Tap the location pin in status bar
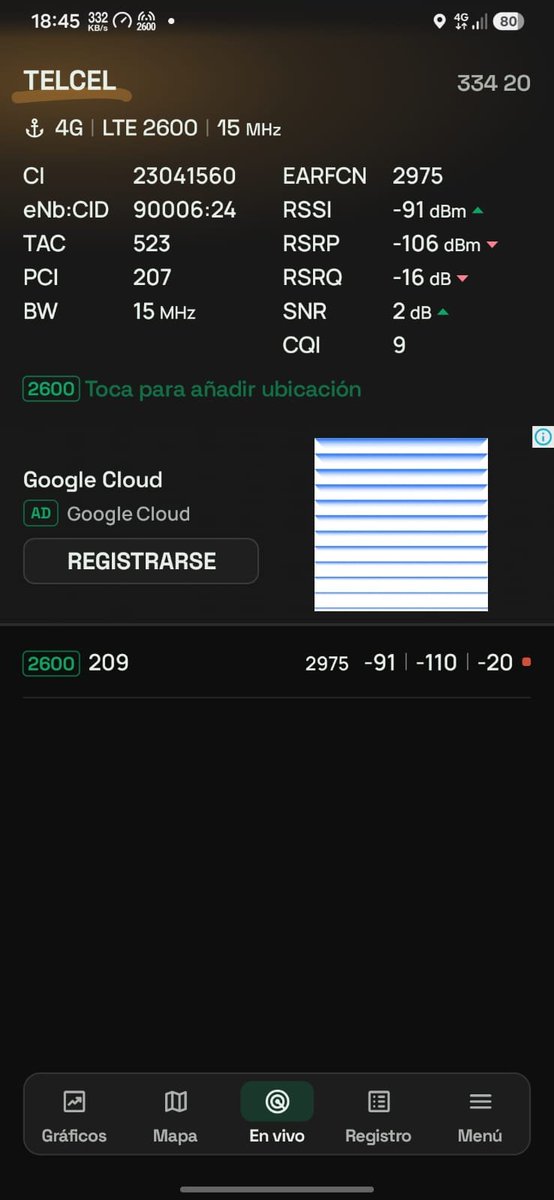554x1200 pixels. [438, 21]
